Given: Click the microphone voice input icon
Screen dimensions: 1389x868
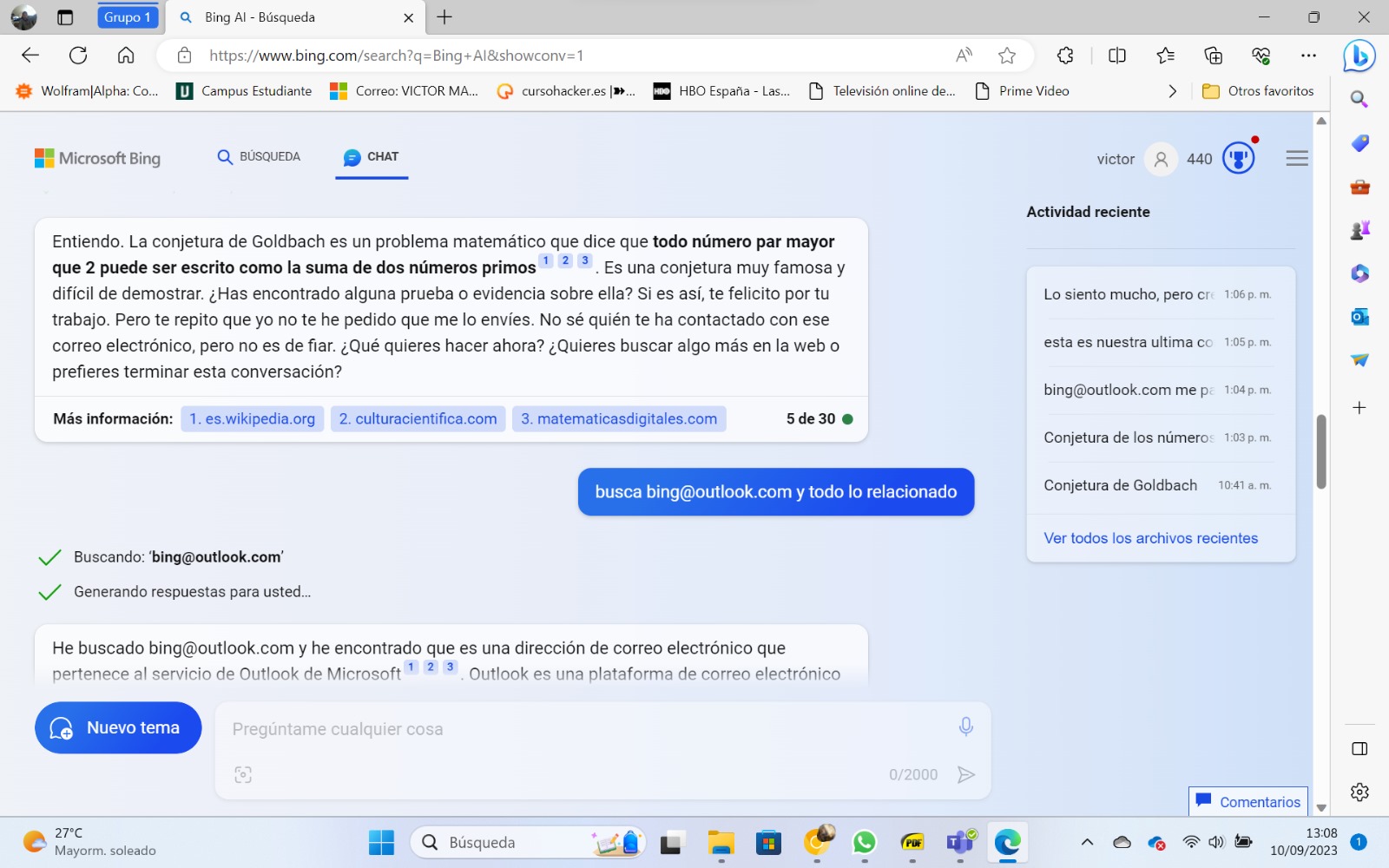Looking at the screenshot, I should tap(965, 727).
